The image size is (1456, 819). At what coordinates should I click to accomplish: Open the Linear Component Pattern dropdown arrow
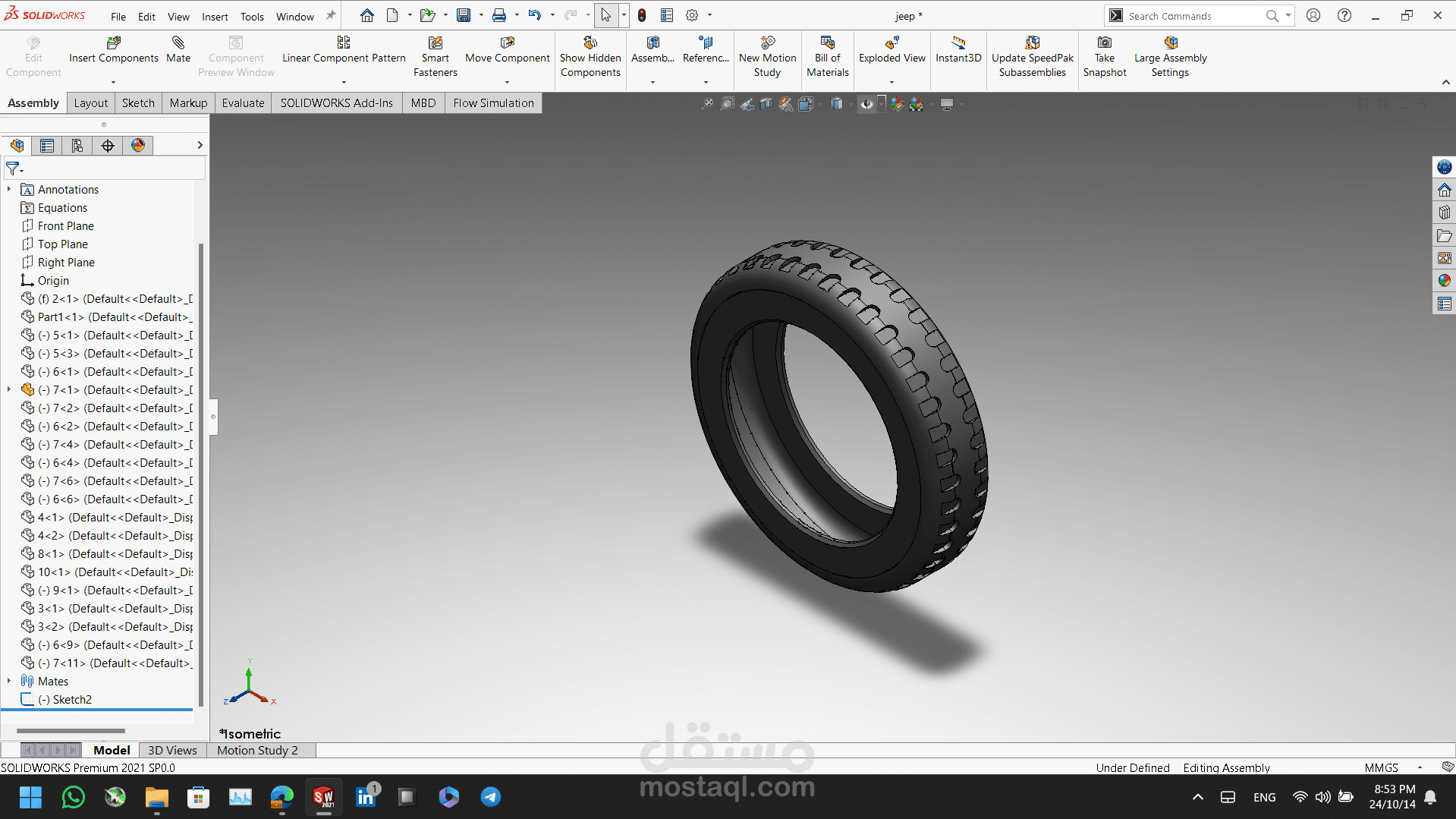pos(344,82)
